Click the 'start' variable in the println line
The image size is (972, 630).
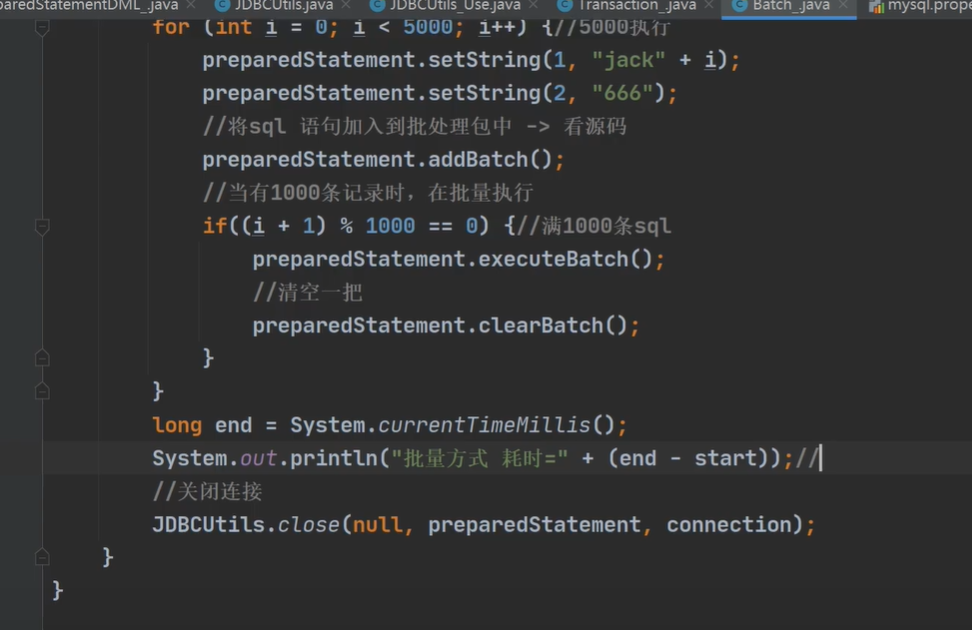pos(726,458)
